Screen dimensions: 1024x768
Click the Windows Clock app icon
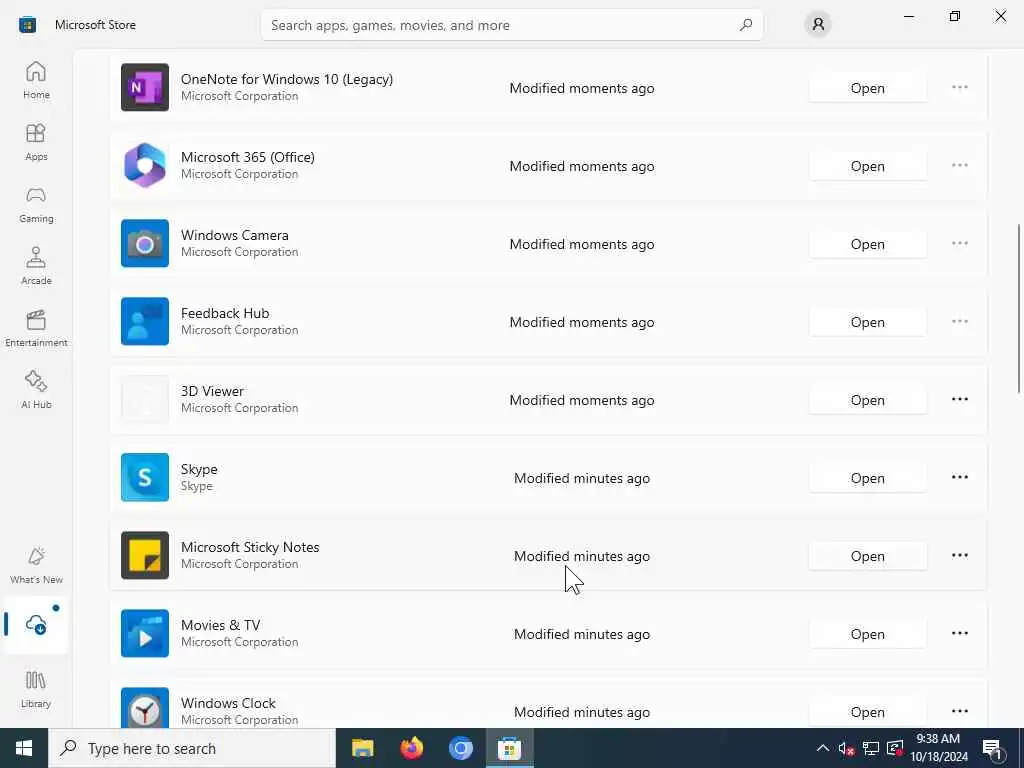(x=145, y=708)
